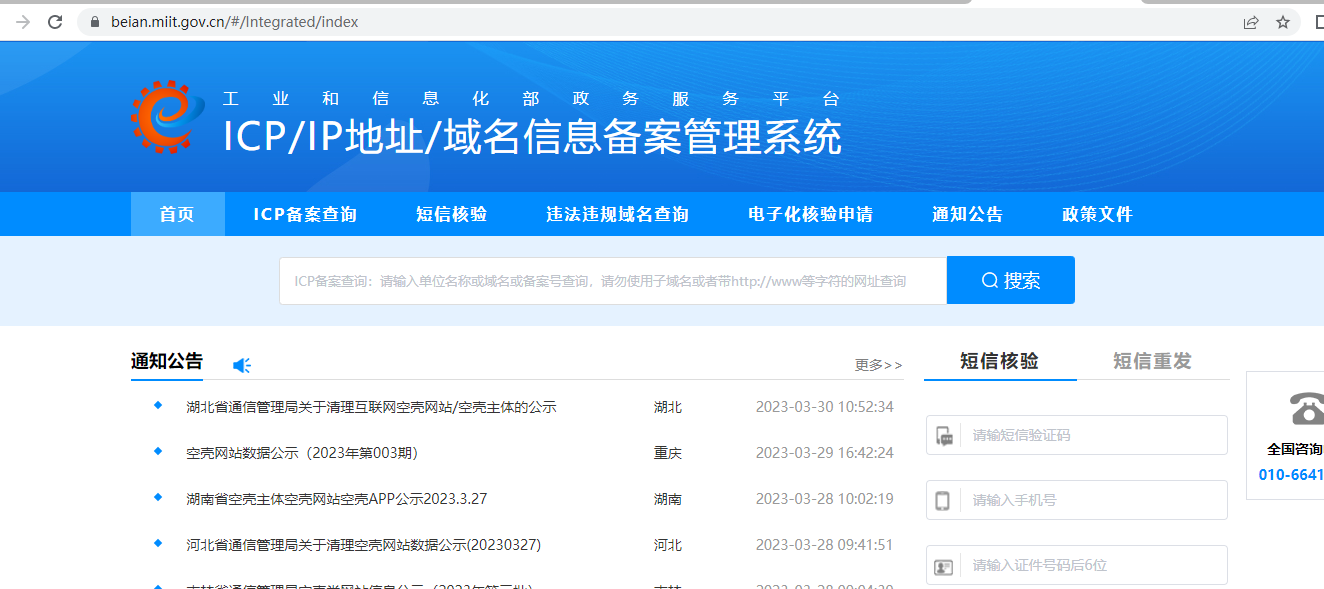
Task: Open the 政策文件 navigation item
Action: tap(1097, 214)
